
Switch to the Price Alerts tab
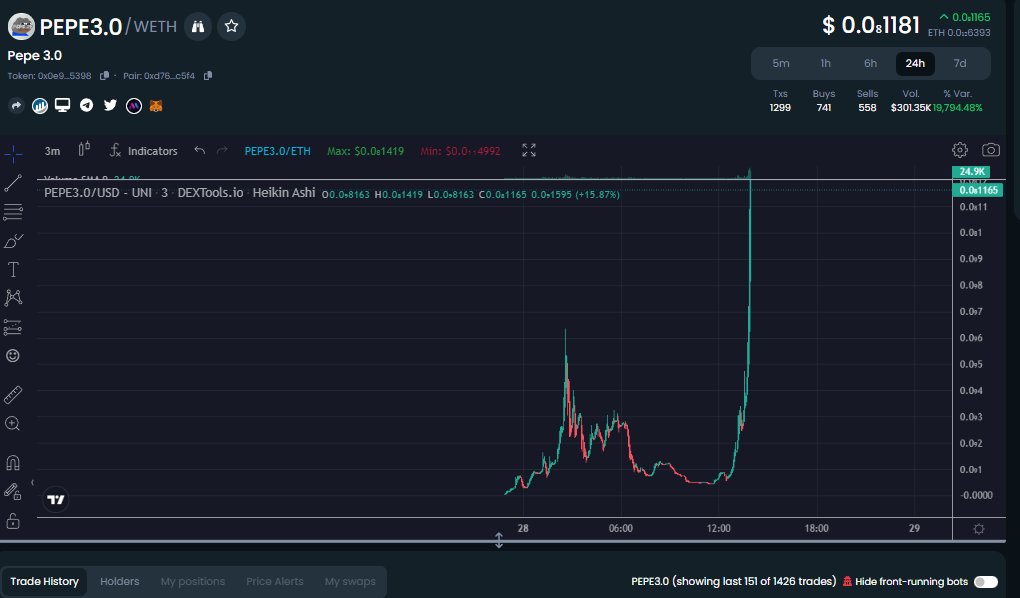pyautogui.click(x=275, y=582)
